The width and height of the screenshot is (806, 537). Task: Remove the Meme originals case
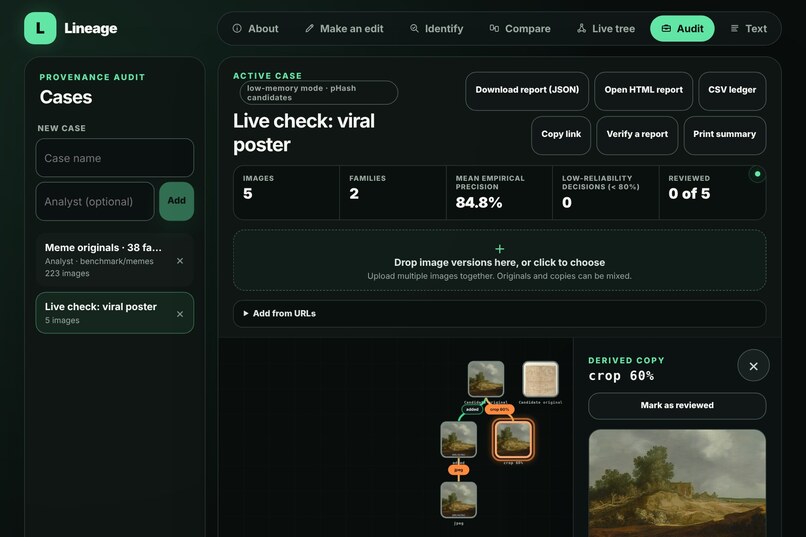(180, 261)
